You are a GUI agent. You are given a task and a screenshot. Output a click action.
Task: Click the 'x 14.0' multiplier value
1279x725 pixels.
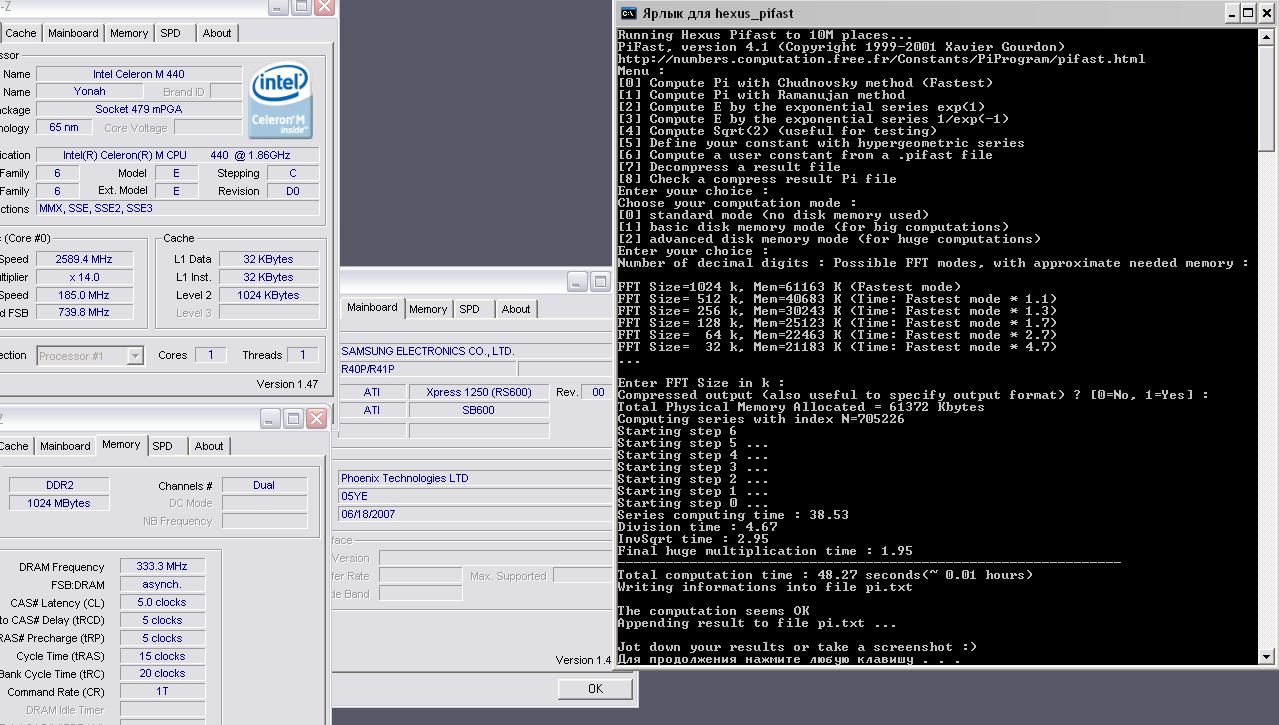pyautogui.click(x=84, y=277)
